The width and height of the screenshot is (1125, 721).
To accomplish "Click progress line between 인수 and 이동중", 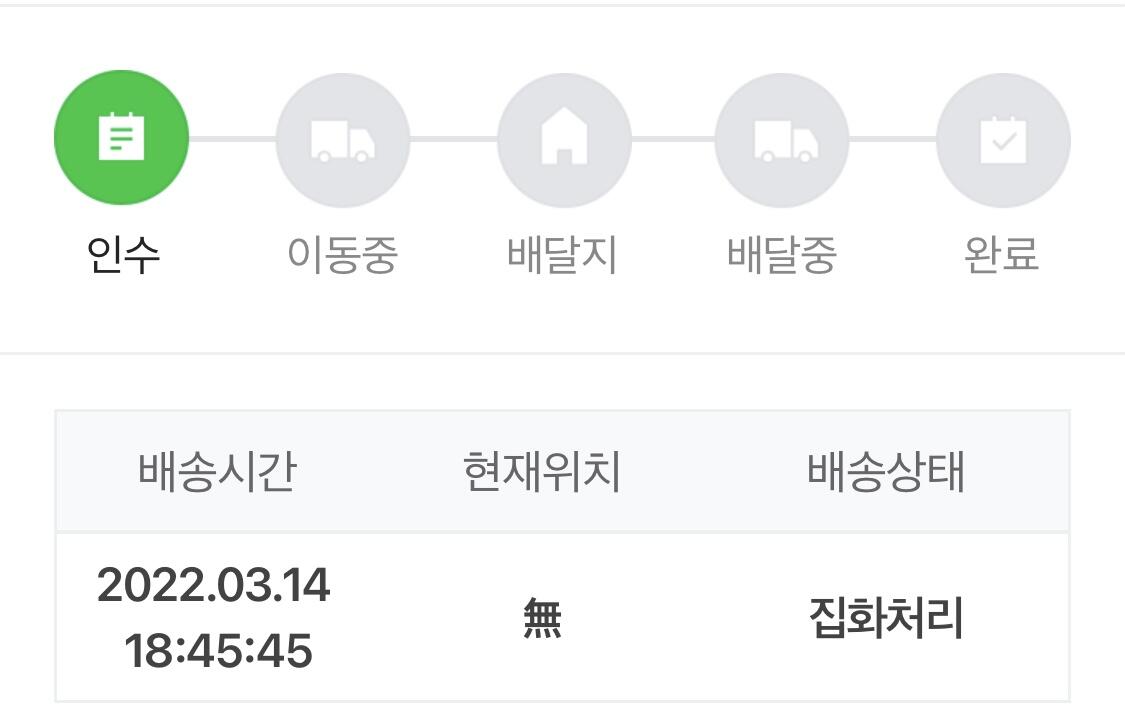I will click(x=232, y=139).
